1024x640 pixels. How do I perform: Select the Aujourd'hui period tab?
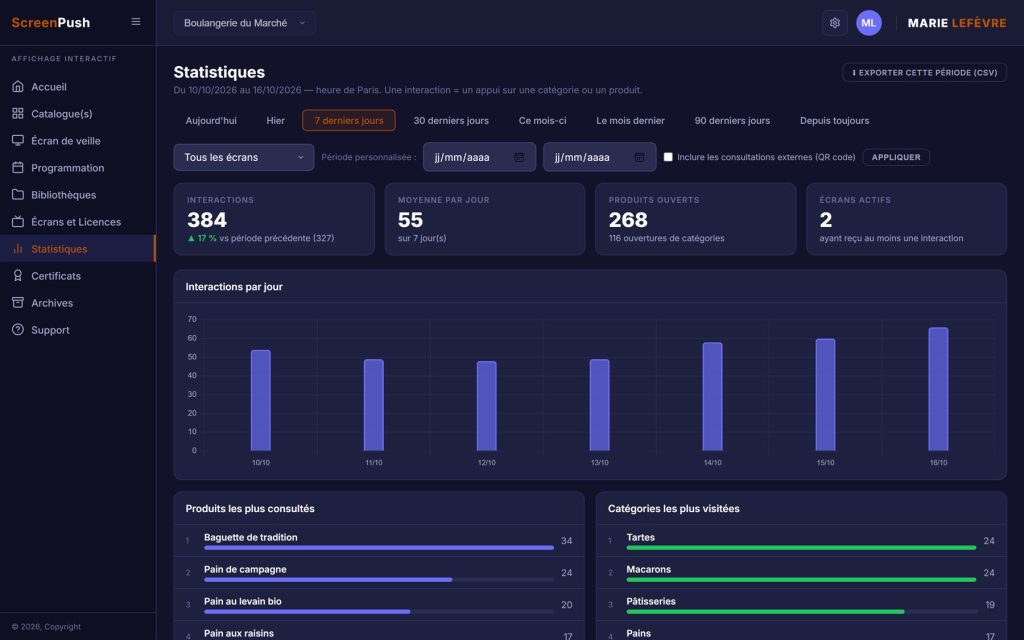(x=211, y=120)
